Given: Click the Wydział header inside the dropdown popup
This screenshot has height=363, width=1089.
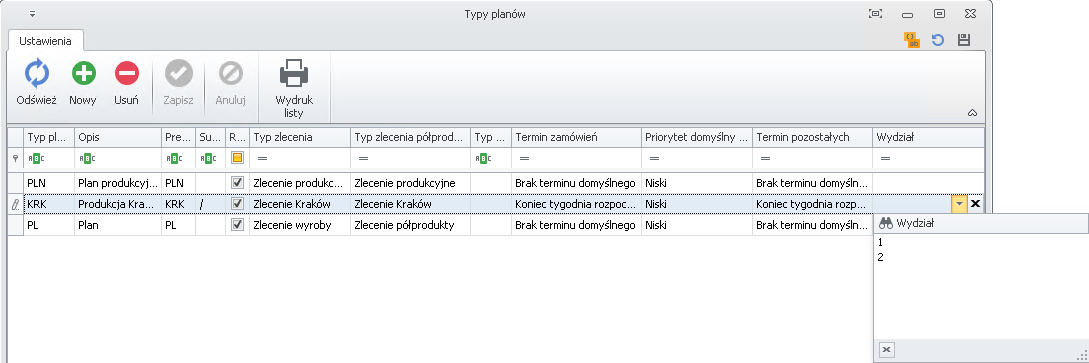Looking at the screenshot, I should 981,224.
